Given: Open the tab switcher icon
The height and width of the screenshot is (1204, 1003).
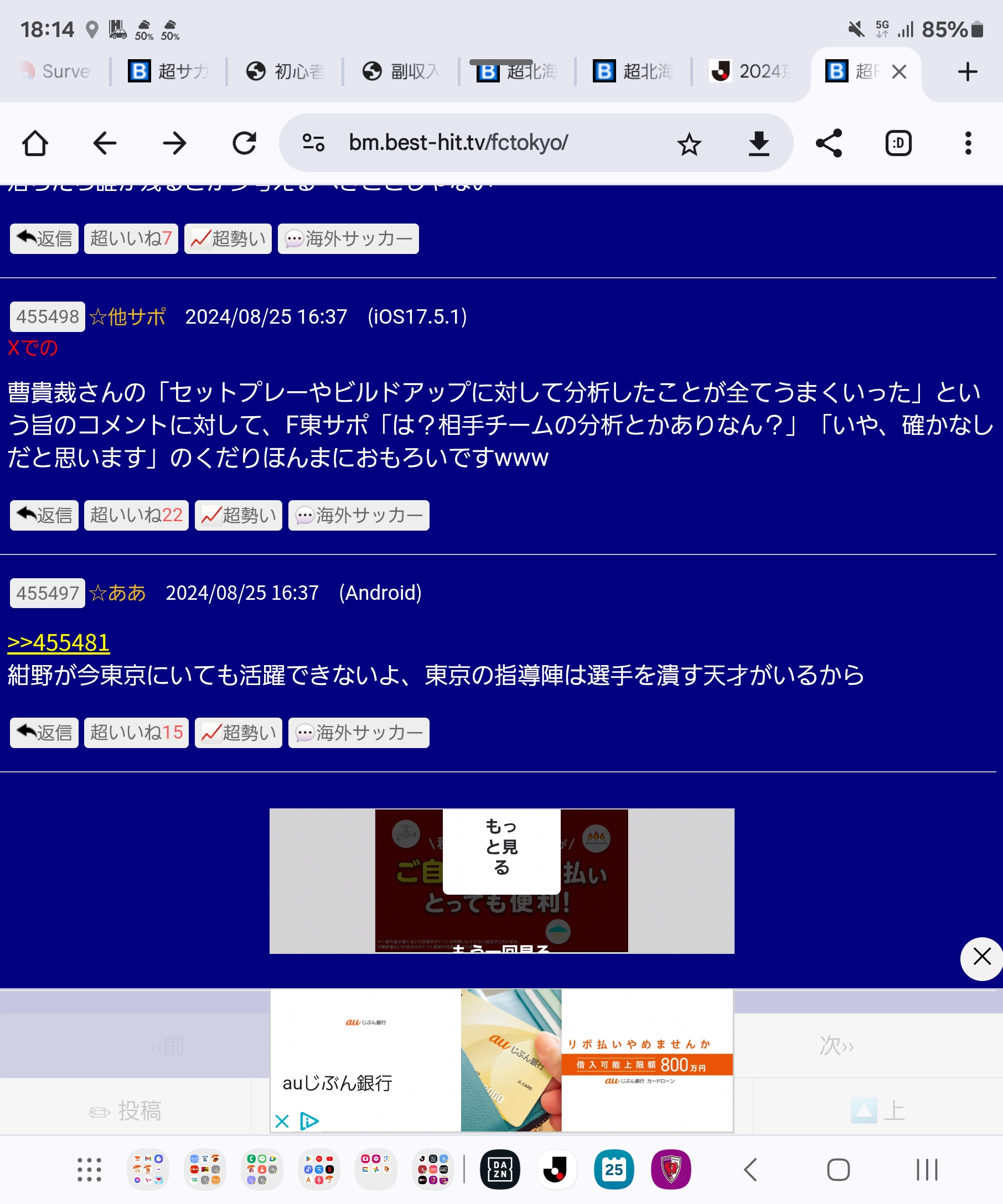Looking at the screenshot, I should tap(898, 143).
